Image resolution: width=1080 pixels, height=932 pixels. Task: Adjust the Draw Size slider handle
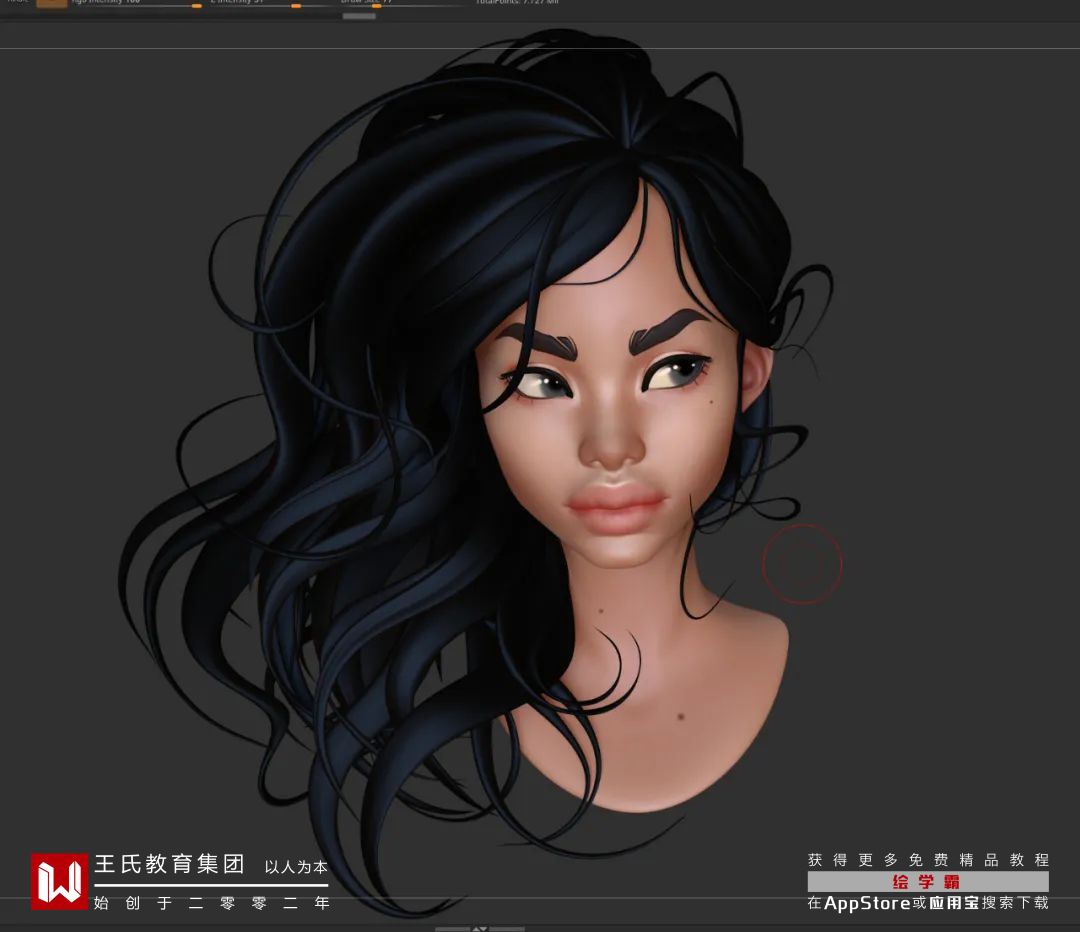377,6
